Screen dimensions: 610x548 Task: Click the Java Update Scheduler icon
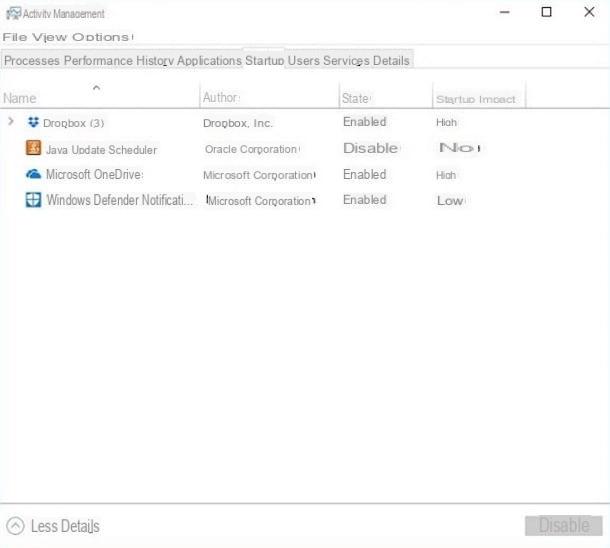coord(33,148)
